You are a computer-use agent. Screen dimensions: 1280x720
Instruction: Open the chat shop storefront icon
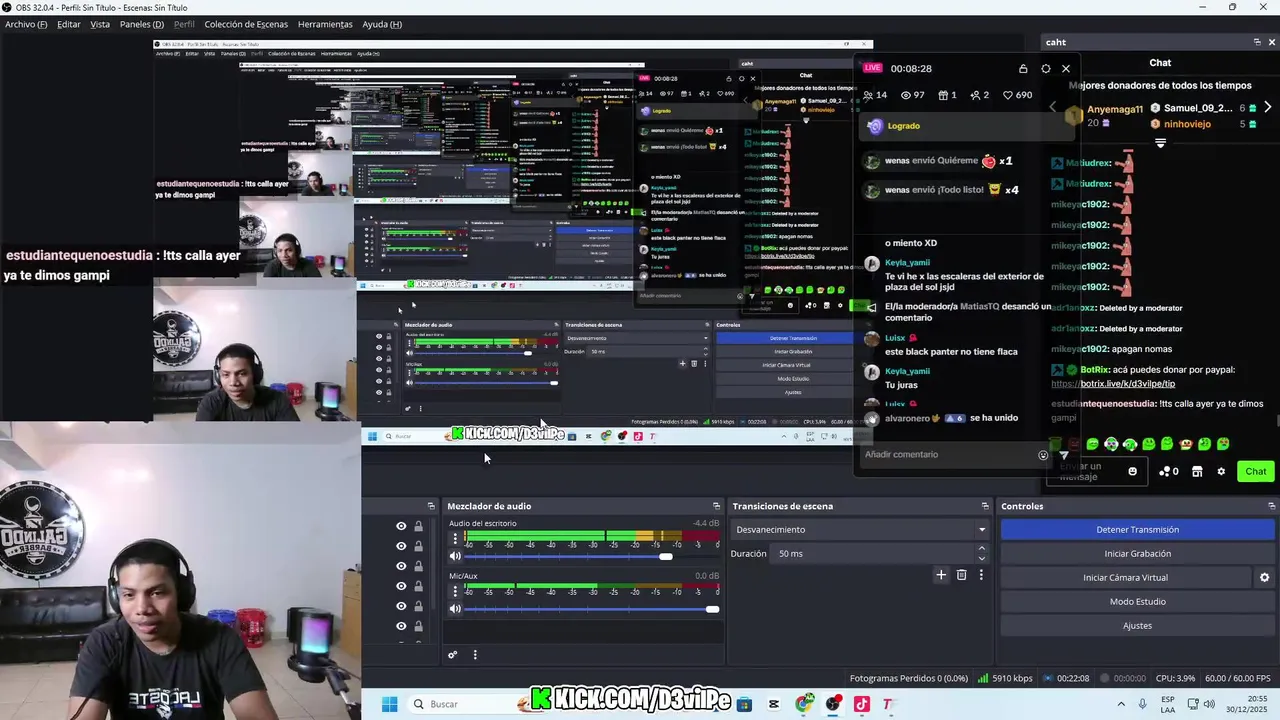(1197, 472)
